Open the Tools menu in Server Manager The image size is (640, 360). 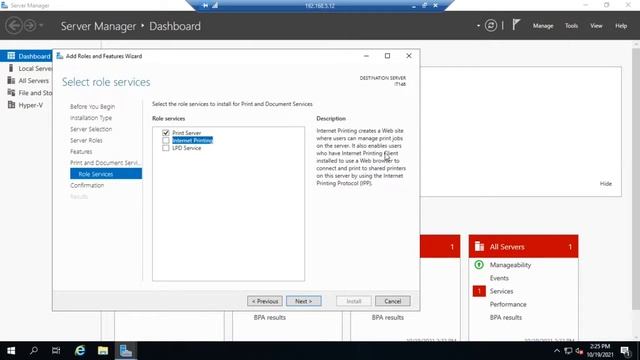571,26
